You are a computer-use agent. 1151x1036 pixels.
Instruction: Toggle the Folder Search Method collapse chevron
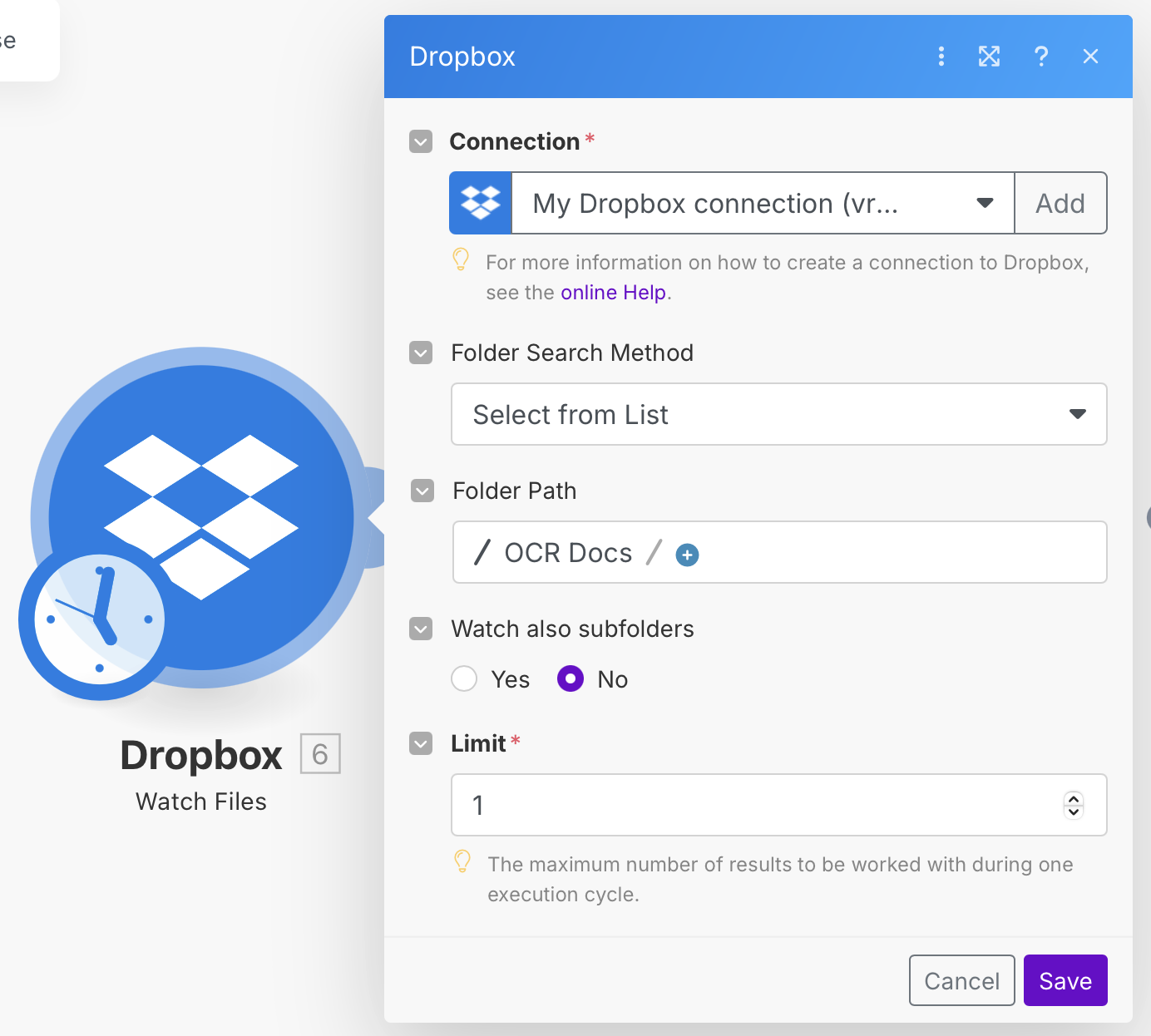(421, 353)
